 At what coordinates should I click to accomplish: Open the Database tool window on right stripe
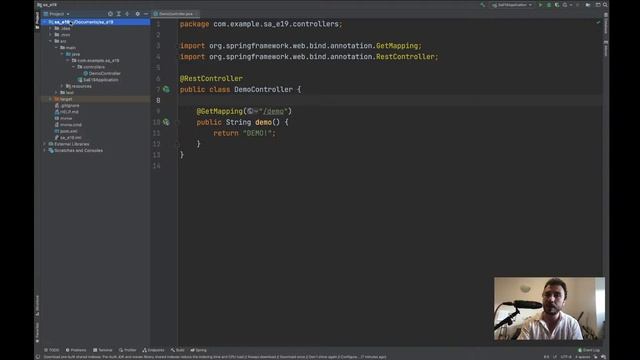[606, 24]
